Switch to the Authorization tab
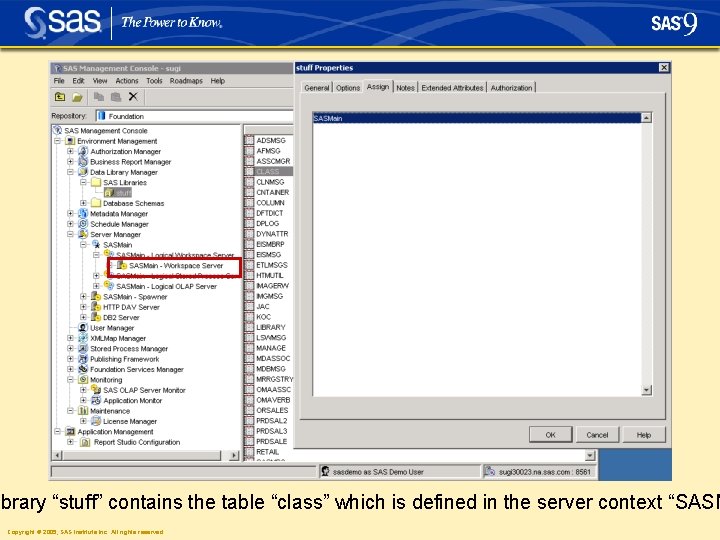This screenshot has width=720, height=540. tap(511, 88)
